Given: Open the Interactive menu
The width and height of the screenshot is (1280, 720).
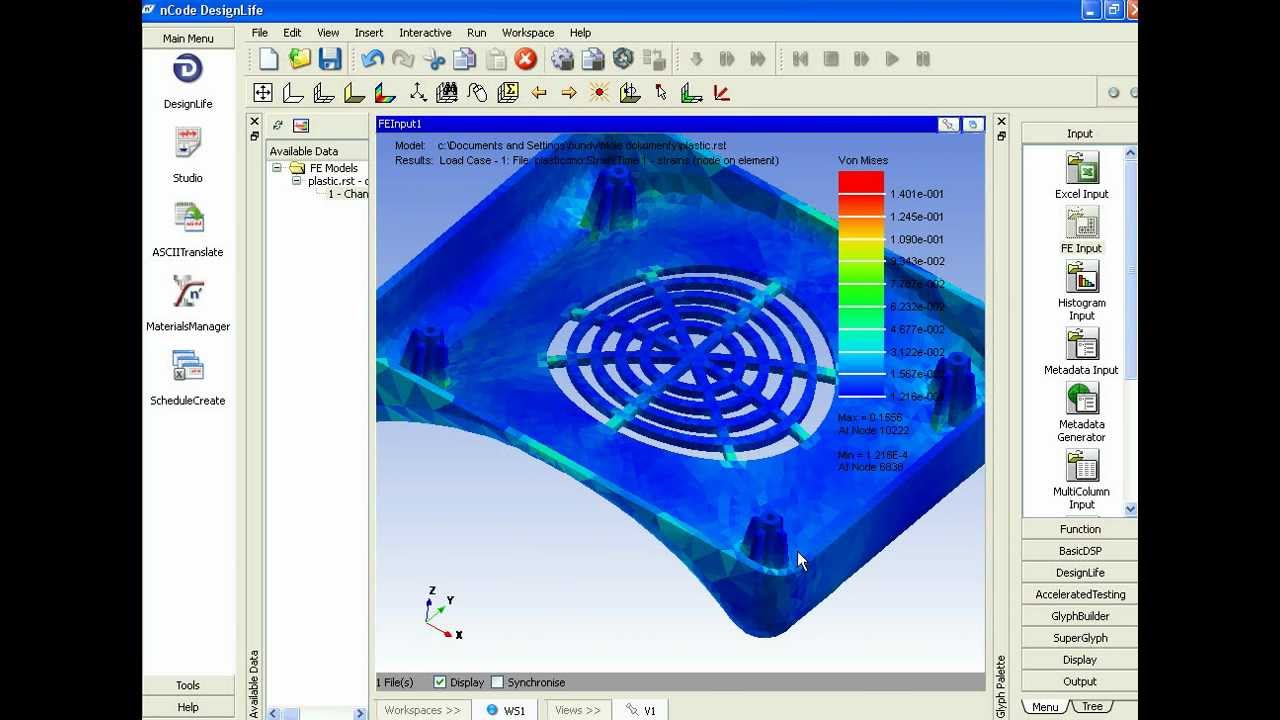Looking at the screenshot, I should pyautogui.click(x=425, y=33).
